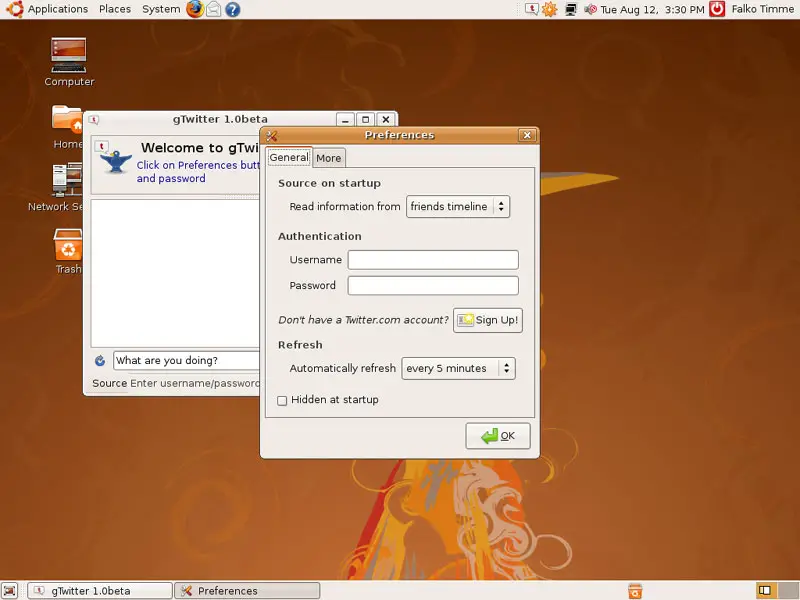Click the What are you doing? text box
Viewport: 800px width, 600px height.
(187, 361)
